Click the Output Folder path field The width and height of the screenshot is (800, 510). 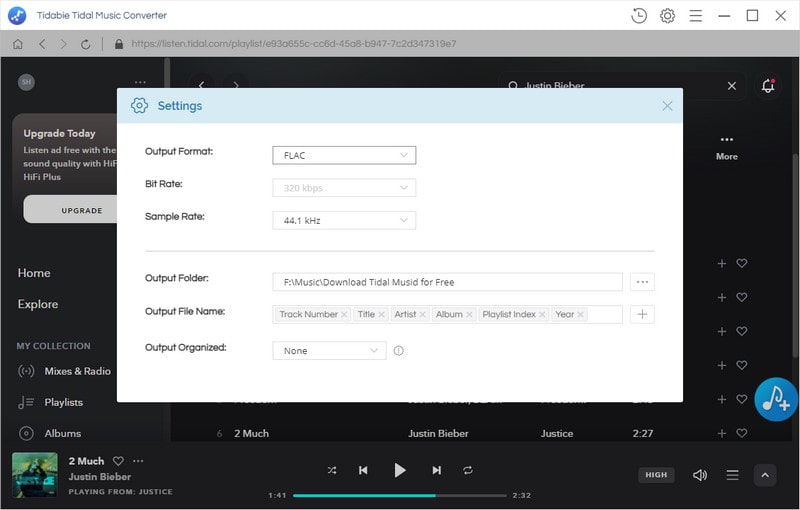coord(447,282)
